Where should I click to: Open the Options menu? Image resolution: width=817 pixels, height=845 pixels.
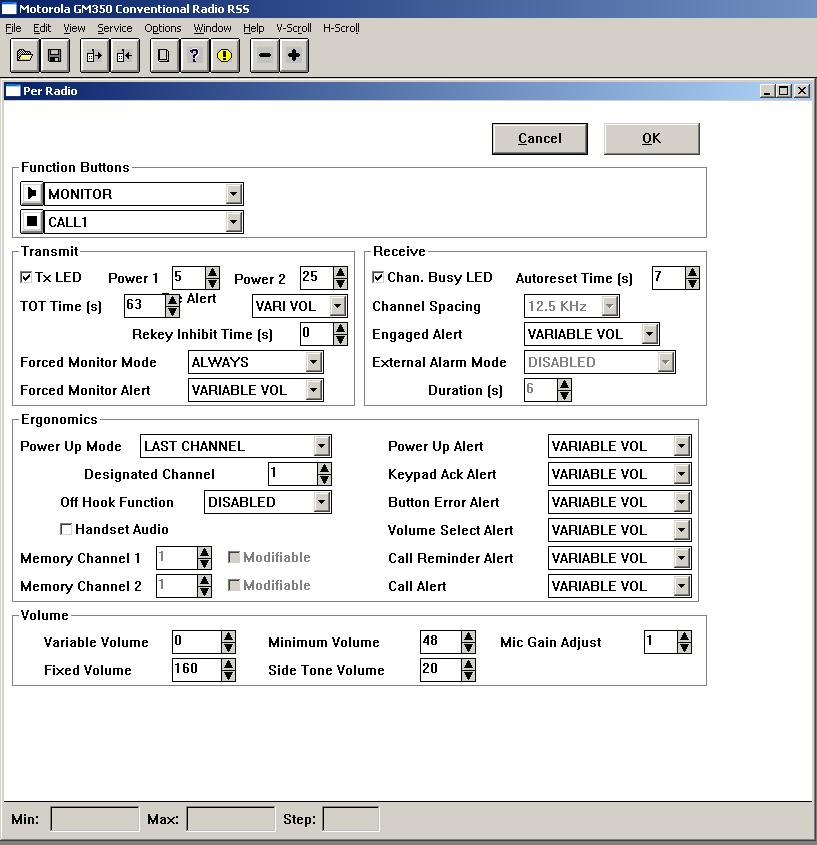(162, 28)
